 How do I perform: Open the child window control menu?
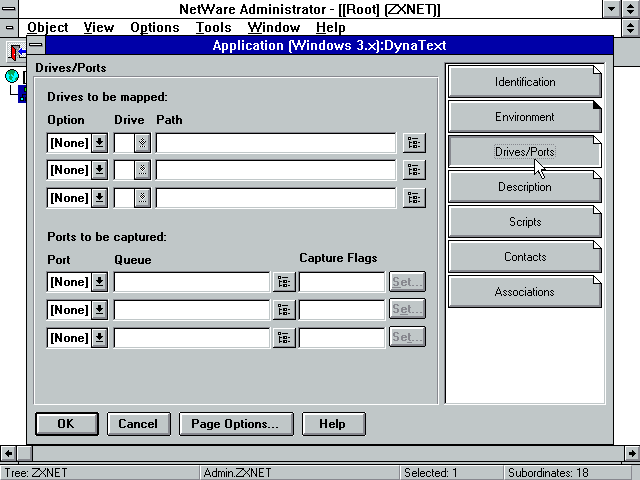[9, 27]
